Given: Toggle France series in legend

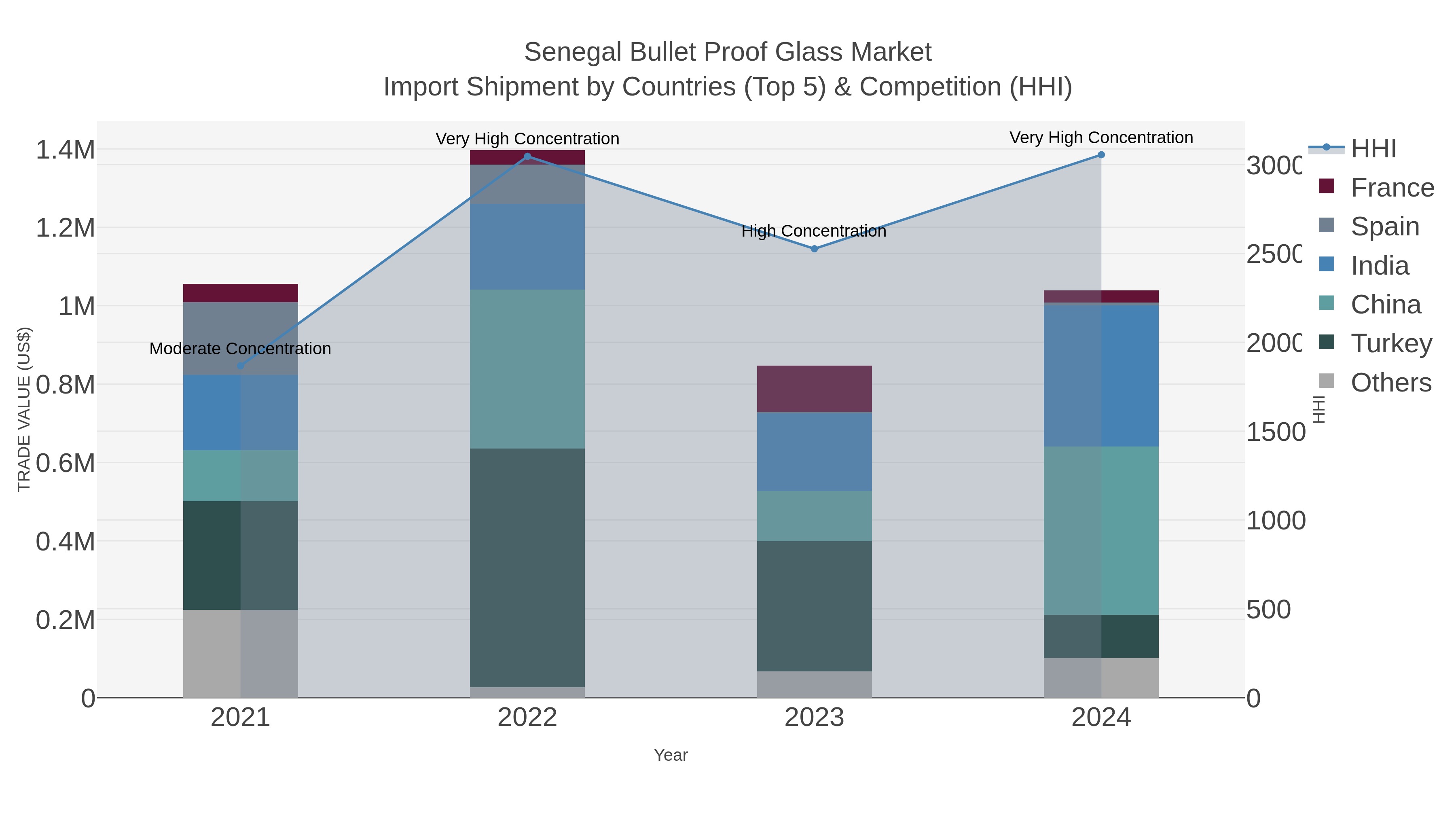Looking at the screenshot, I should (1376, 188).
